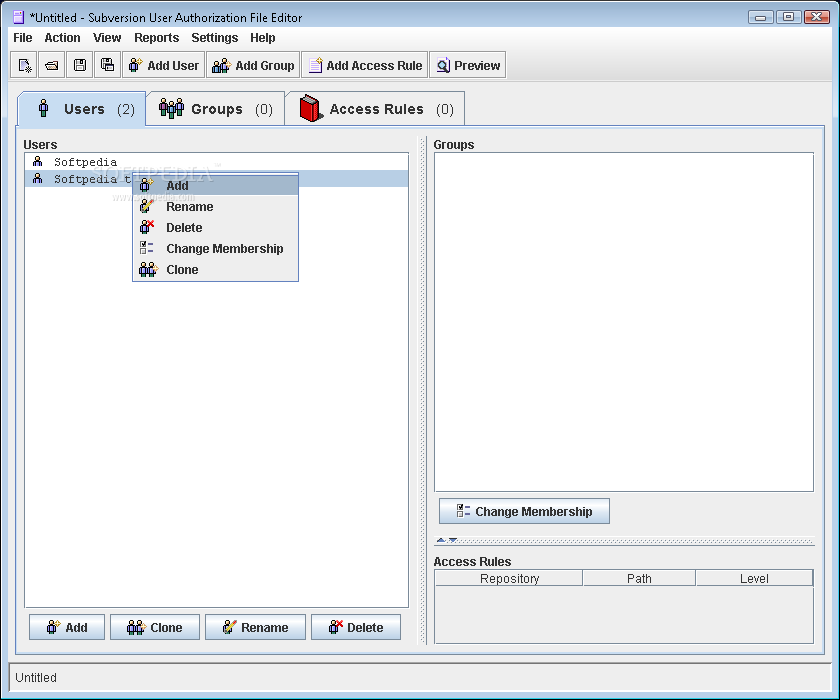Click the Open file toolbar icon
This screenshot has width=840, height=700.
[52, 65]
